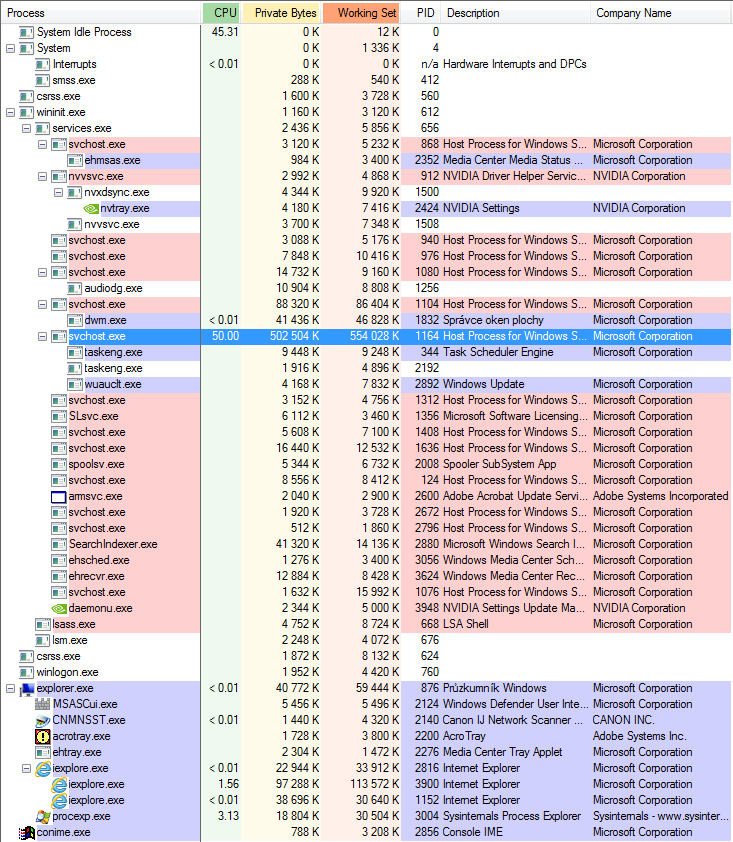Select csrss.exe with PID 560

(366, 97)
